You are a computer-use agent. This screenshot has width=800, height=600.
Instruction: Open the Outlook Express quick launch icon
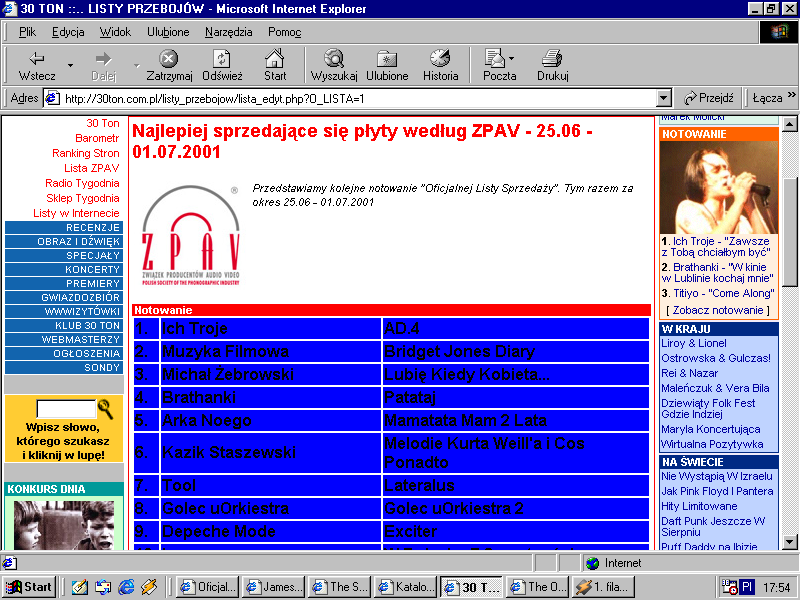point(103,587)
